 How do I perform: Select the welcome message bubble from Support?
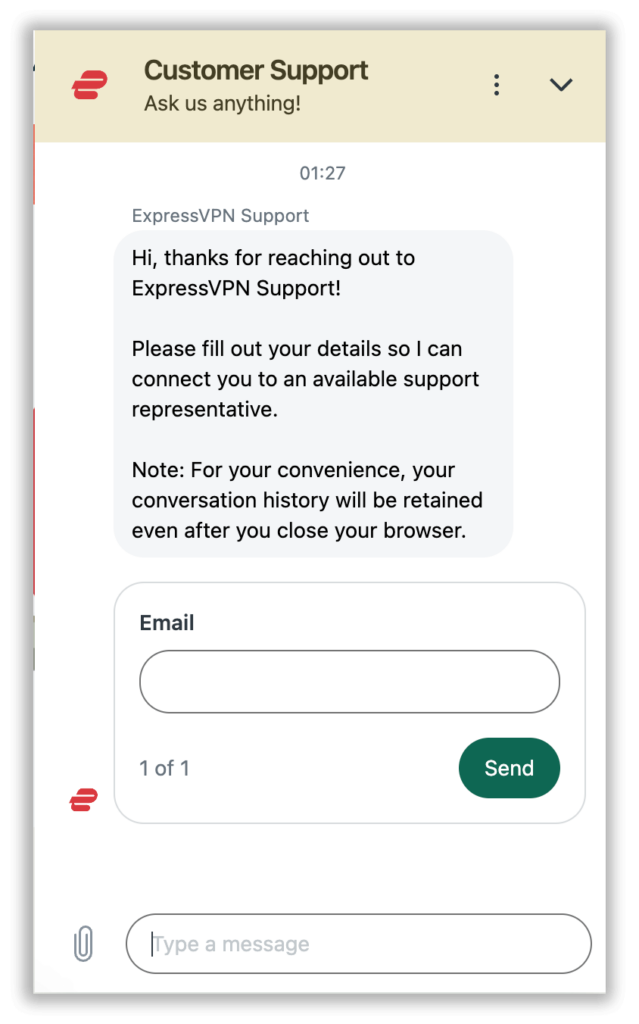(311, 393)
